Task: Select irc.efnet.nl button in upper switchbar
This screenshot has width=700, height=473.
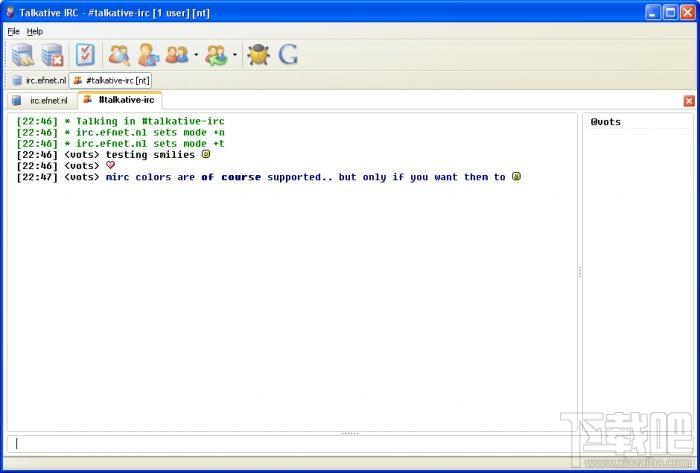Action: coord(39,81)
